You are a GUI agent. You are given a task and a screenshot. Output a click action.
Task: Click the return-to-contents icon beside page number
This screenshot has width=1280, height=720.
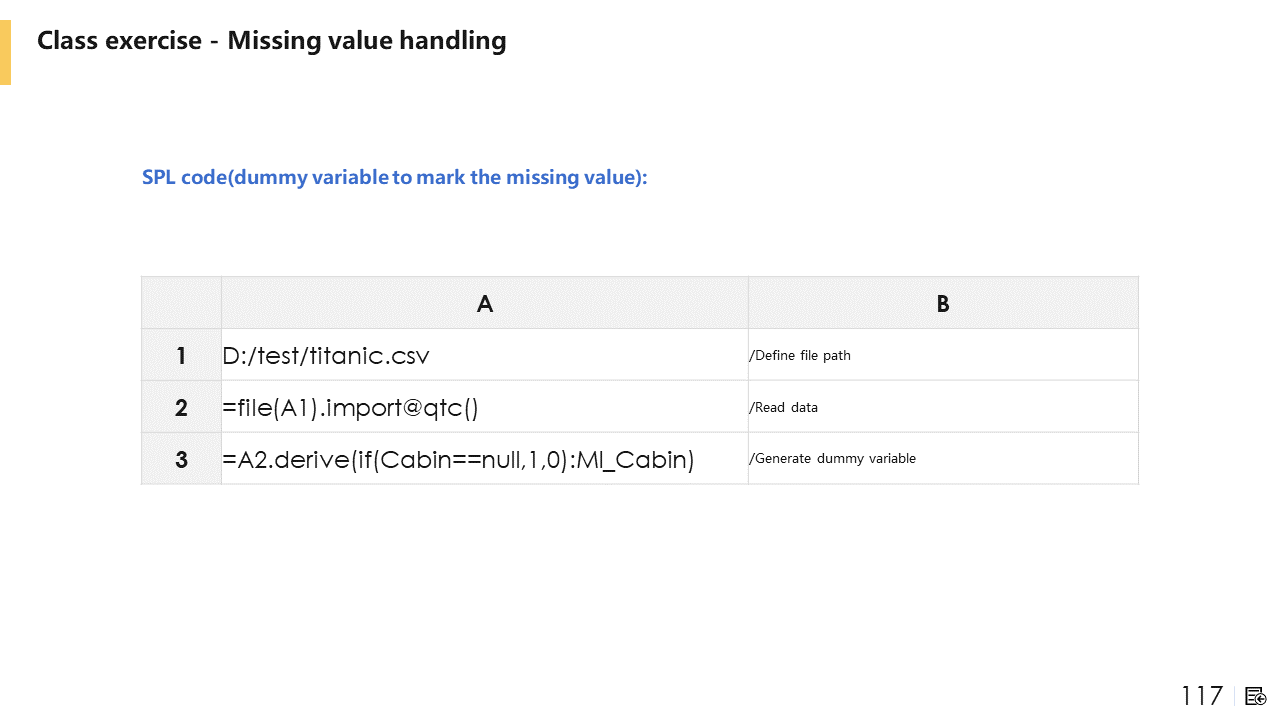click(1256, 696)
